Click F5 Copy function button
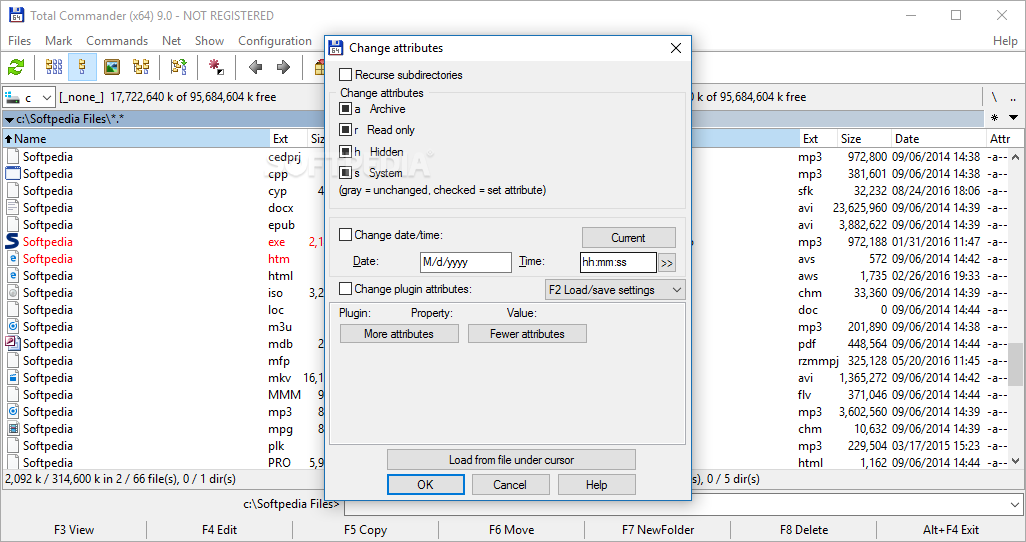Viewport: 1026px width, 542px height. coord(365,530)
